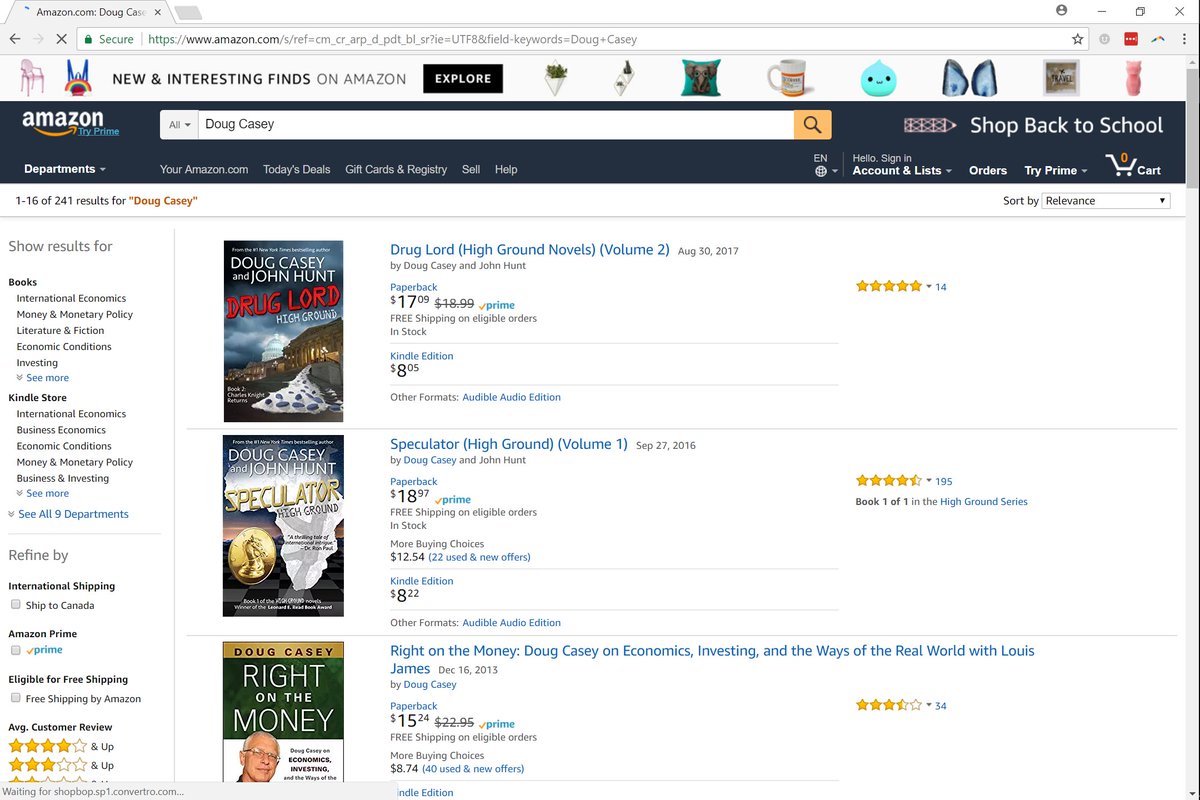Click Audible Audio Edition for Speculator
This screenshot has height=800, width=1200.
click(512, 623)
